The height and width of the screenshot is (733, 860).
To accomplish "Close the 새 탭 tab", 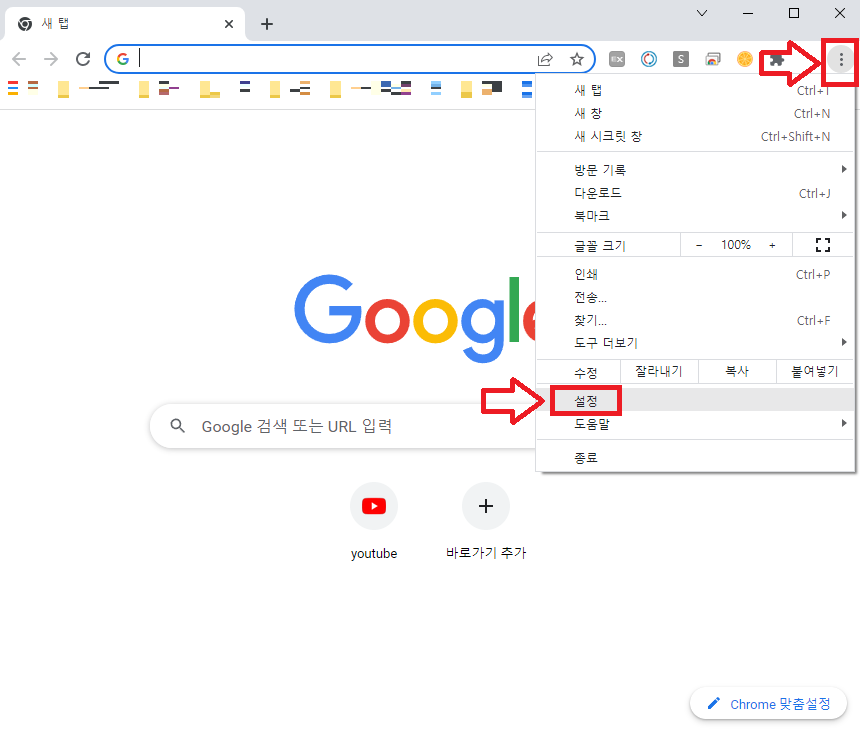I will pyautogui.click(x=229, y=24).
